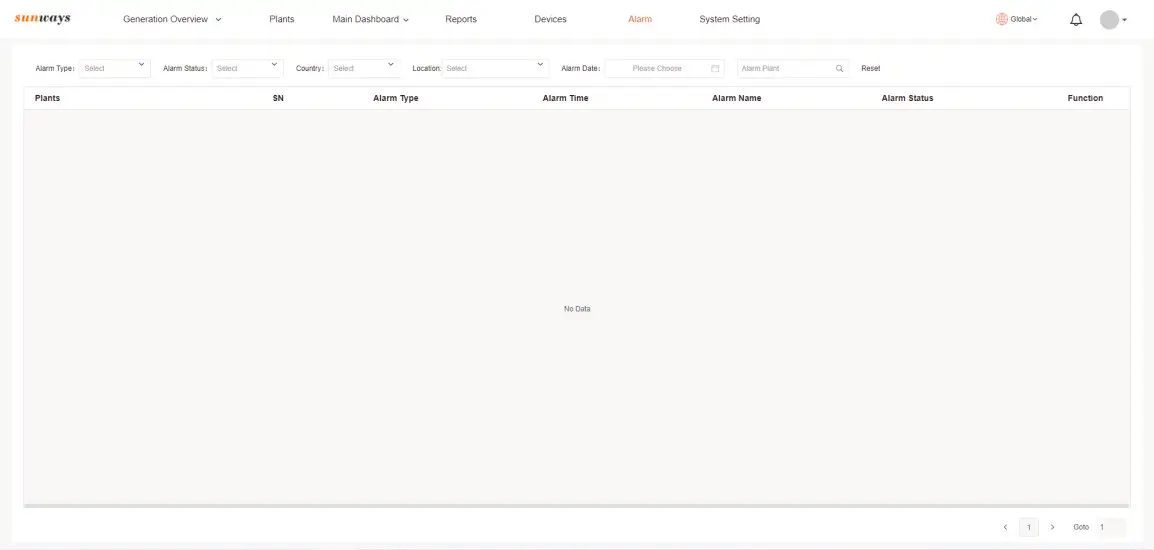Click the Alarm Time column header
This screenshot has height=550, width=1154.
tap(565, 98)
